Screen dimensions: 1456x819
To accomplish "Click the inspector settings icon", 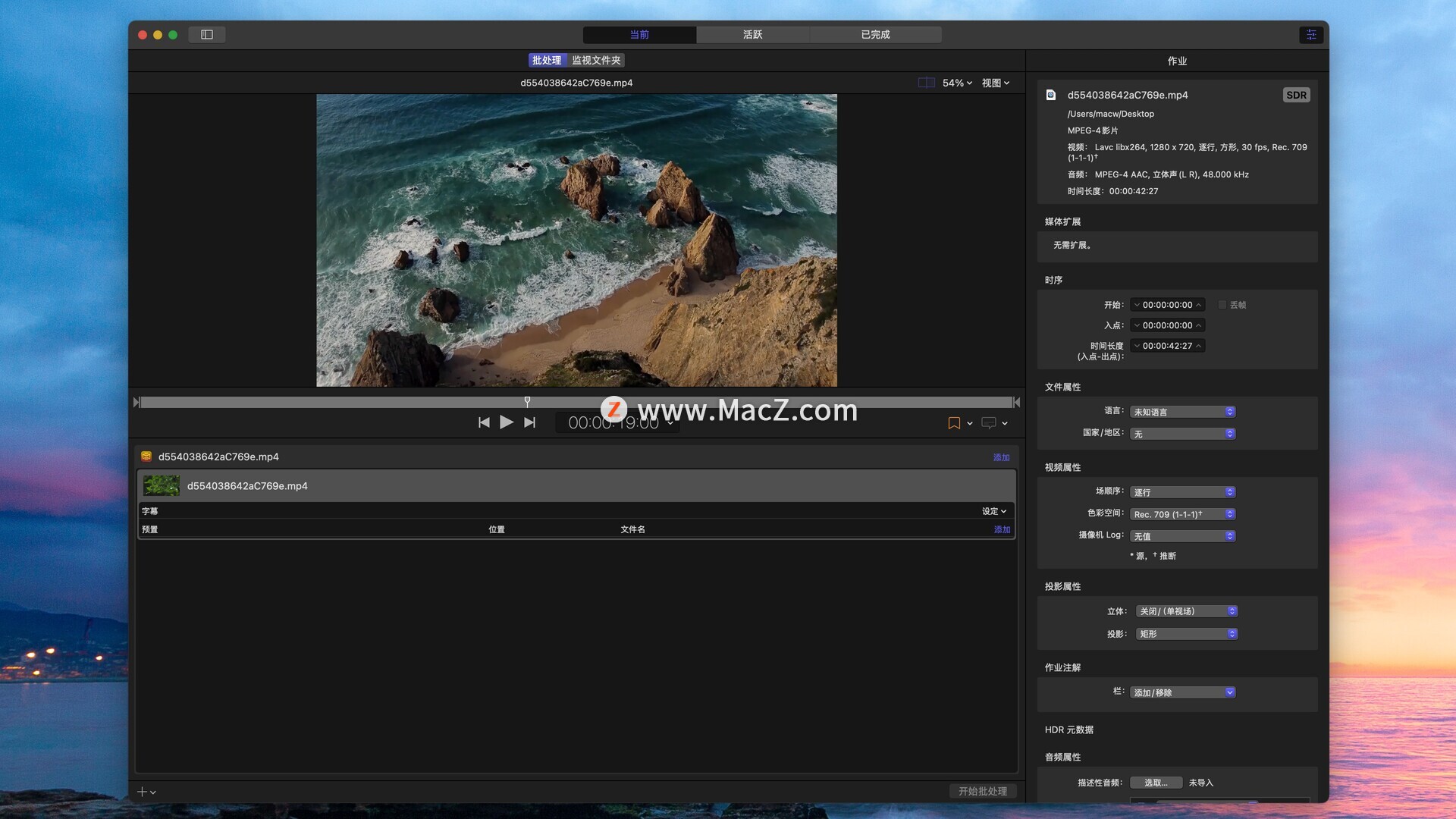I will [1311, 35].
